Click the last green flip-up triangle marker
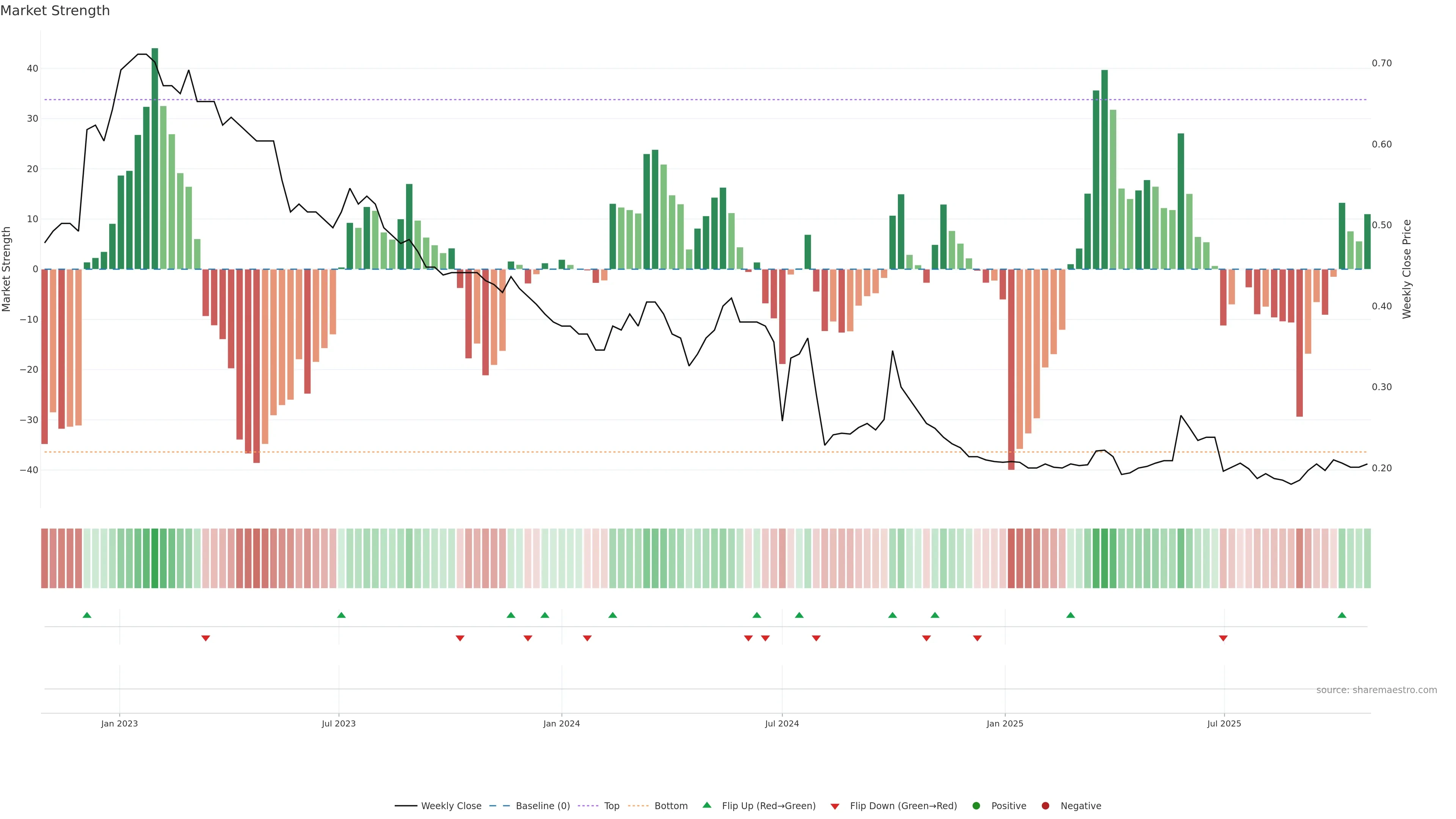 pyautogui.click(x=1342, y=615)
